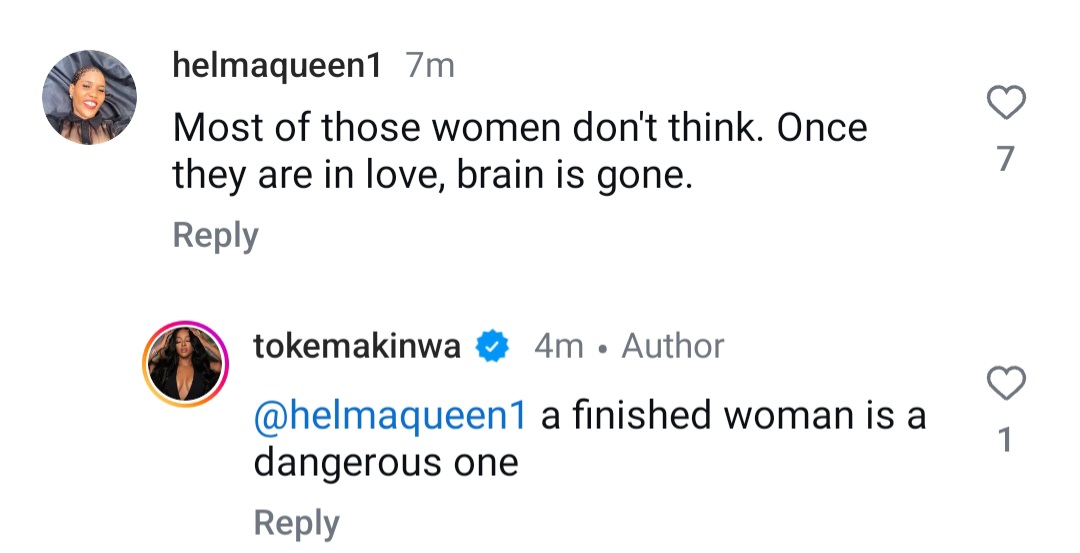Click the dot separator before Author

coord(603,349)
